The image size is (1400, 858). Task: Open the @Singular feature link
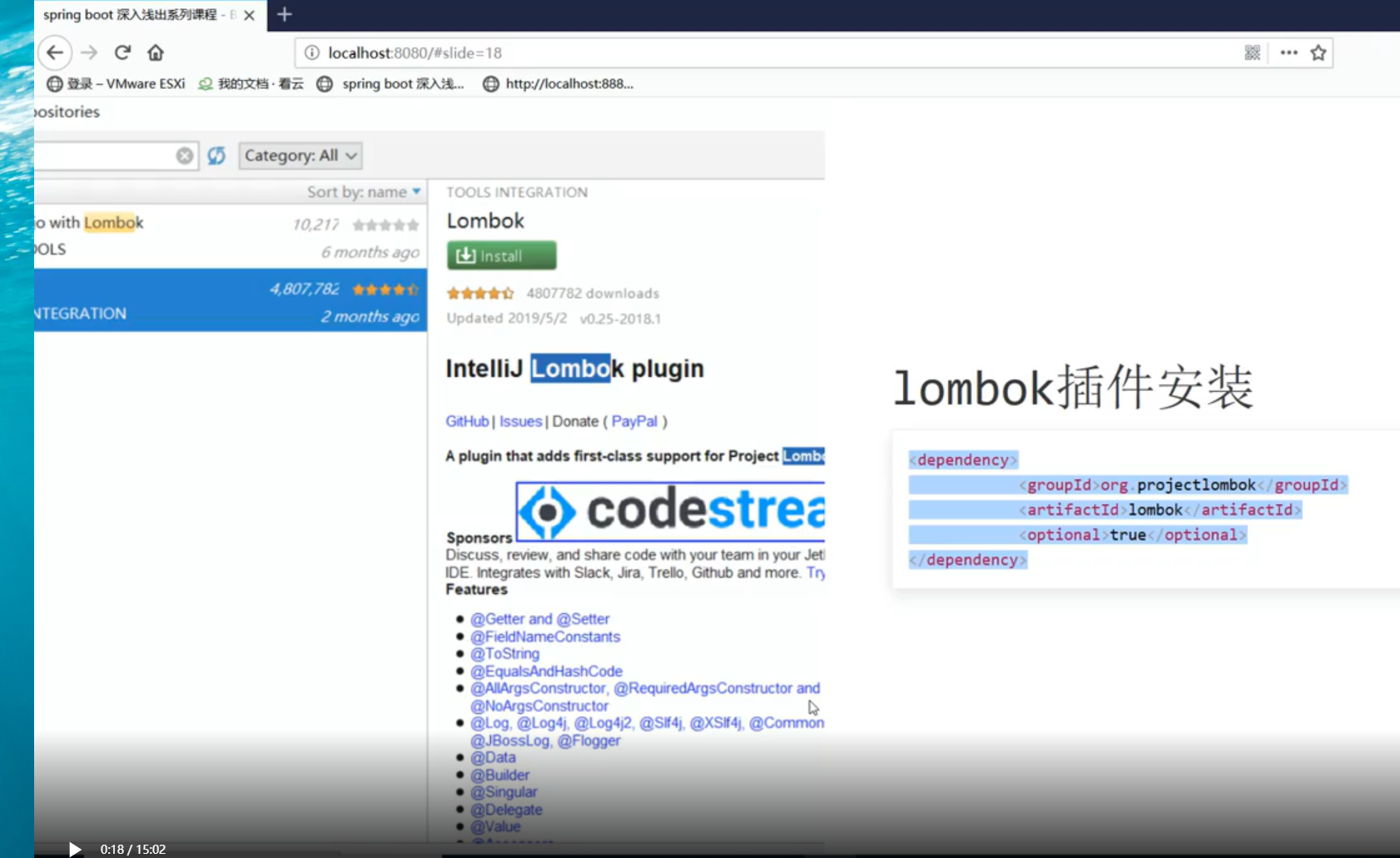(504, 792)
